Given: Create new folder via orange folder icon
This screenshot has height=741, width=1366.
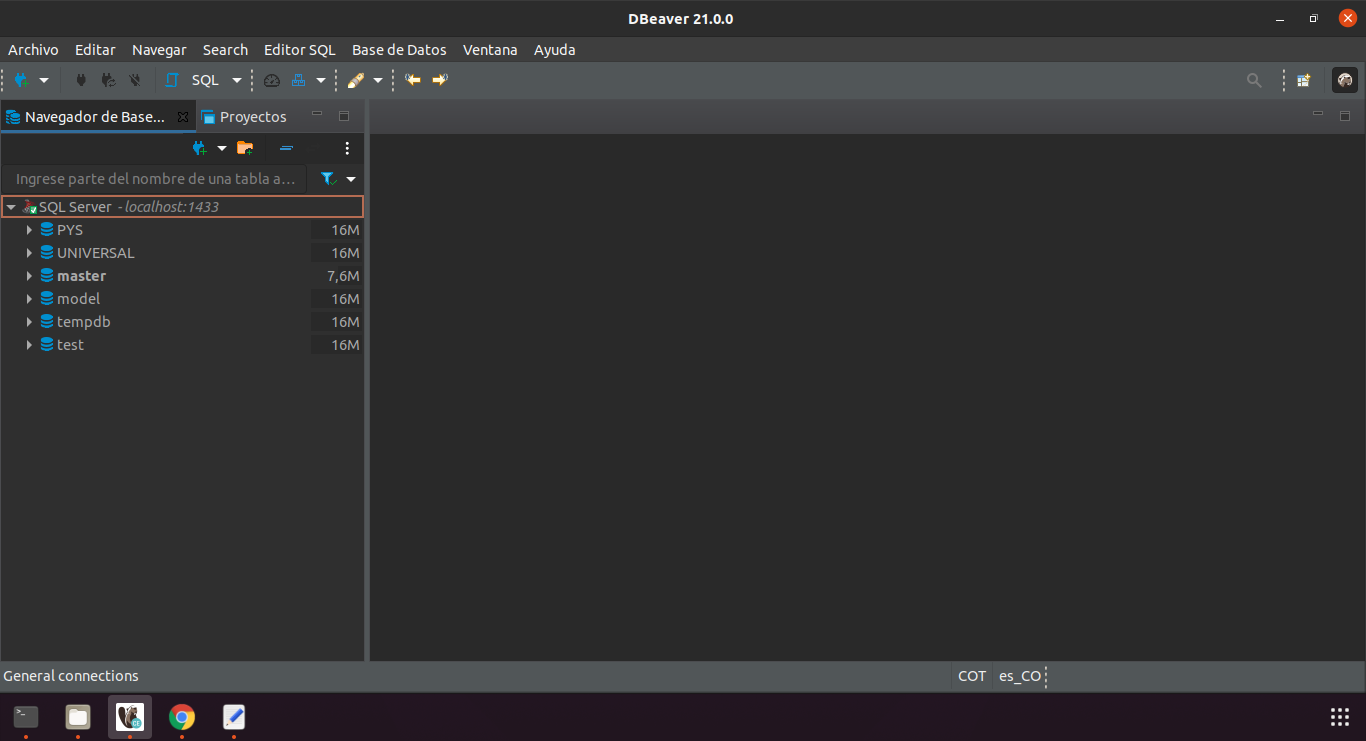Looking at the screenshot, I should pos(245,148).
